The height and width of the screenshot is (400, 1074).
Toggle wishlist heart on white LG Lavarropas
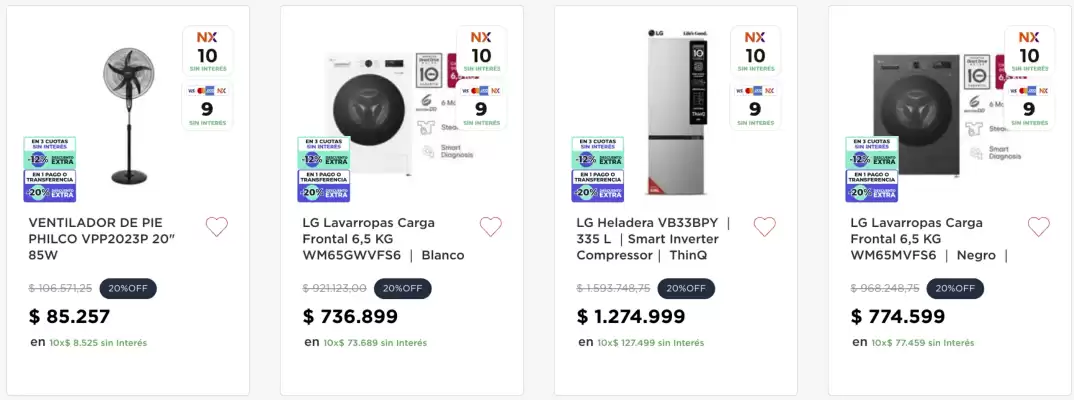[490, 227]
